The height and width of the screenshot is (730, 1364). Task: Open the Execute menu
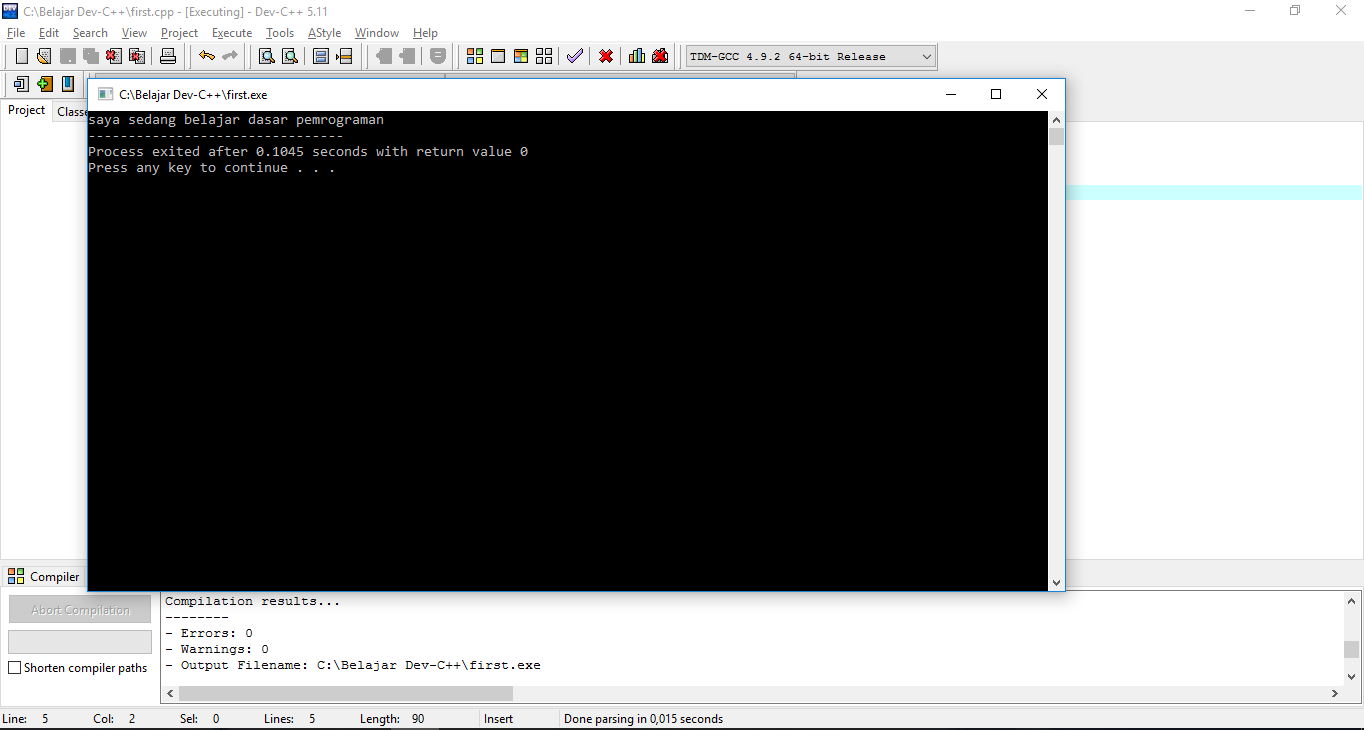231,32
